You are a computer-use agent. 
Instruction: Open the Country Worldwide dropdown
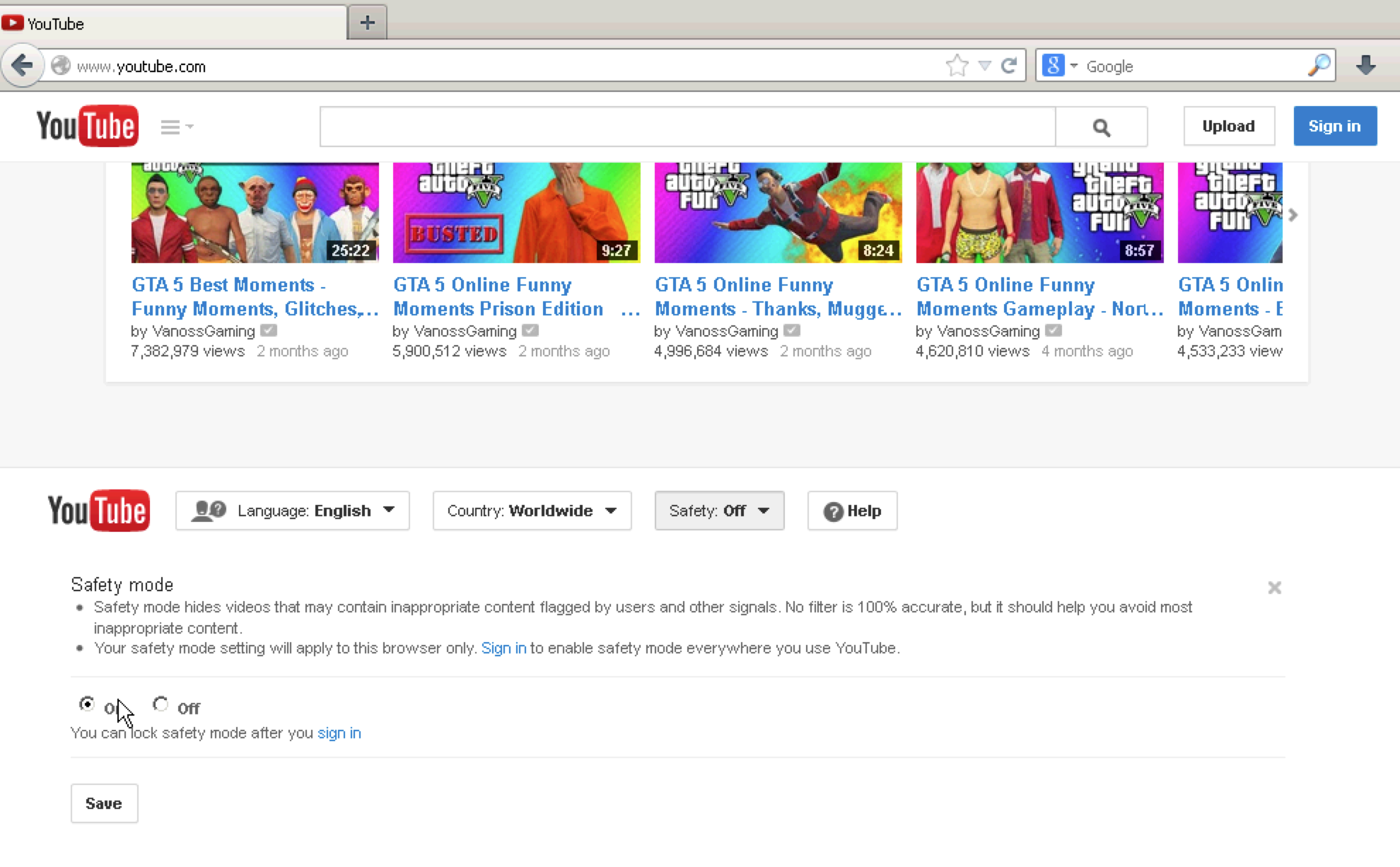532,511
